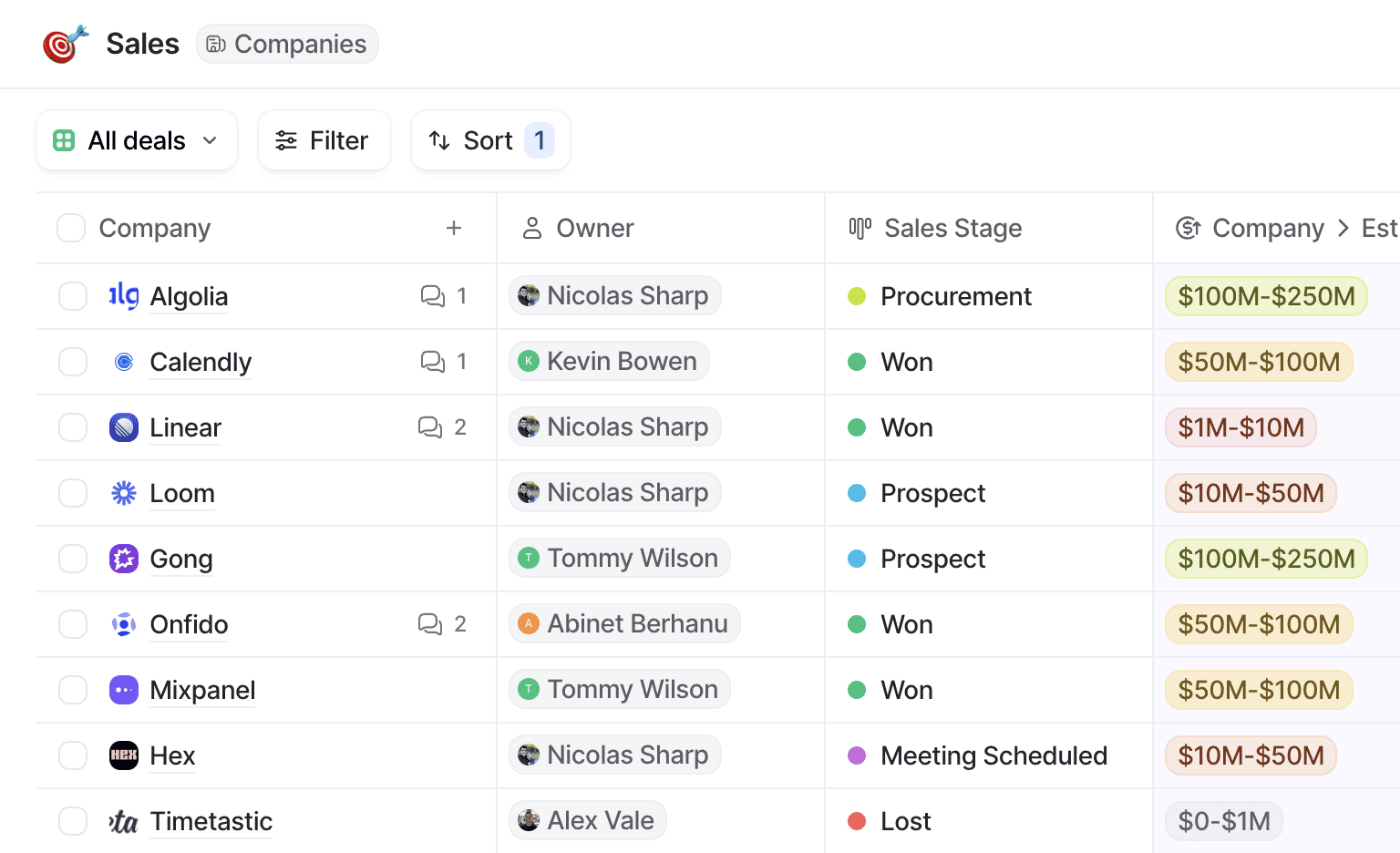Click Tommy Wilson owner chip in Gong row
This screenshot has width=1400, height=853.
[620, 558]
